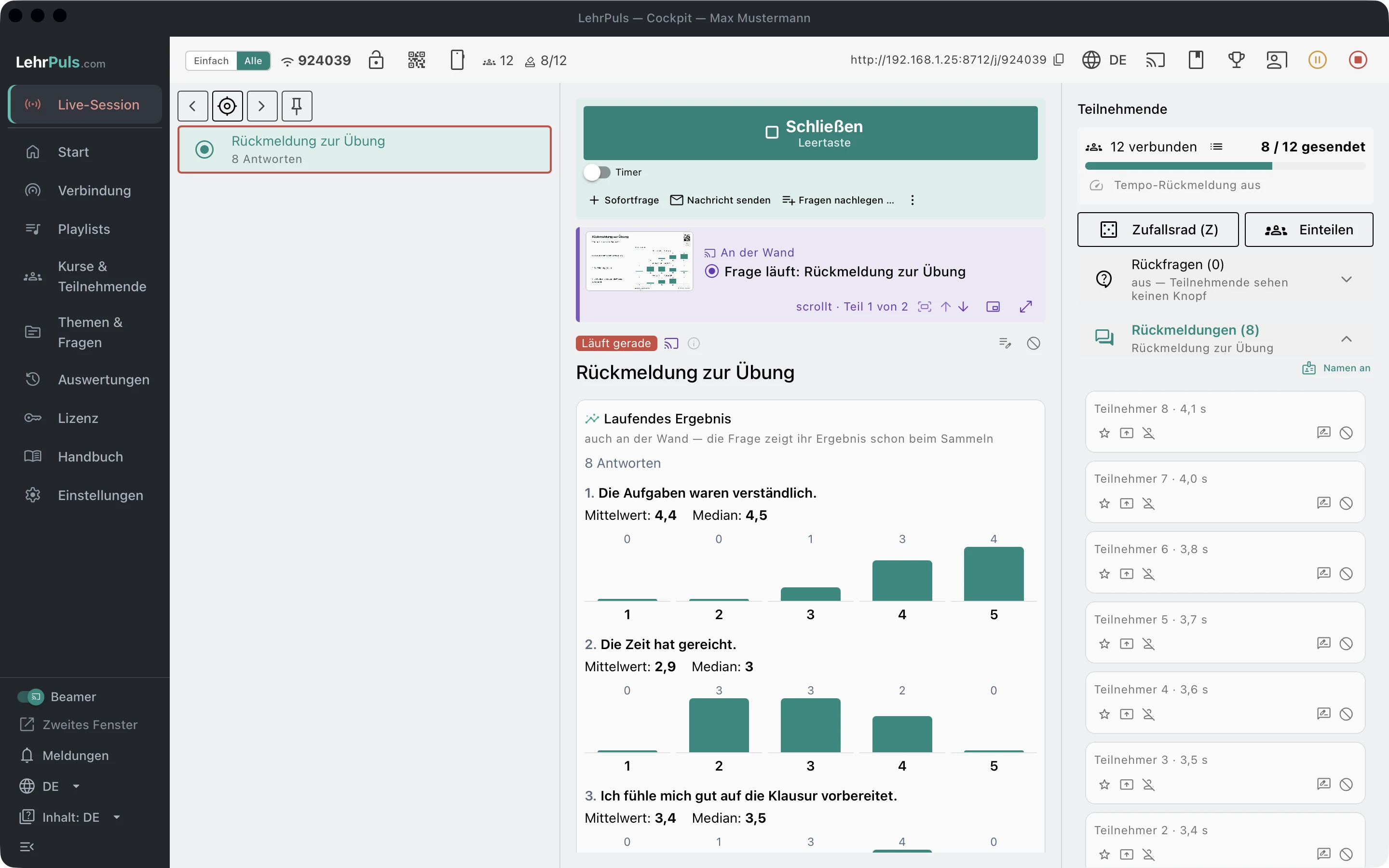The image size is (1389, 868).
Task: Stop the session with red stop icon
Action: (1358, 60)
